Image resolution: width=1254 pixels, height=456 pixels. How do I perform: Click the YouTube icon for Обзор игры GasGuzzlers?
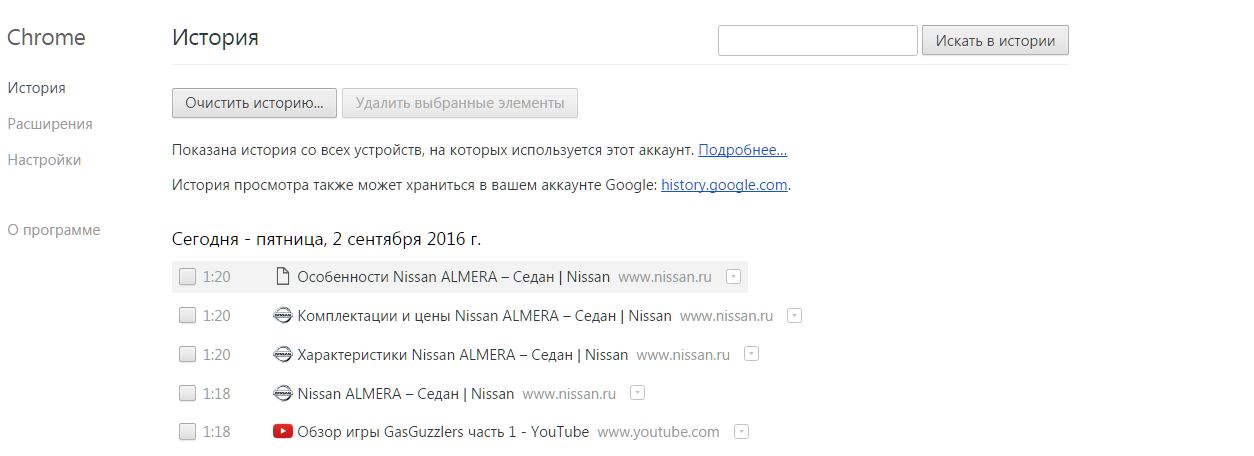282,432
